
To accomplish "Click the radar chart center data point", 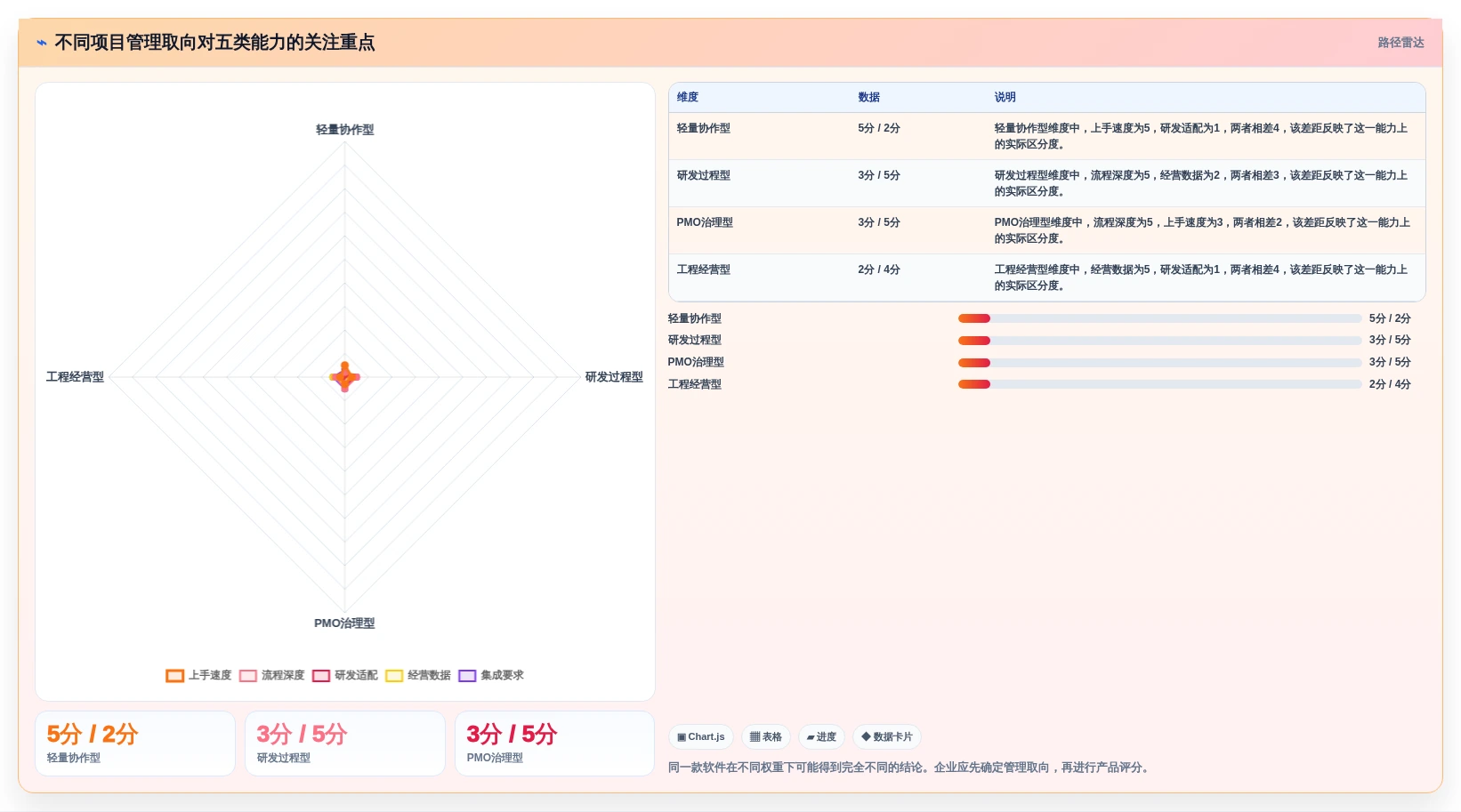I will pyautogui.click(x=345, y=377).
